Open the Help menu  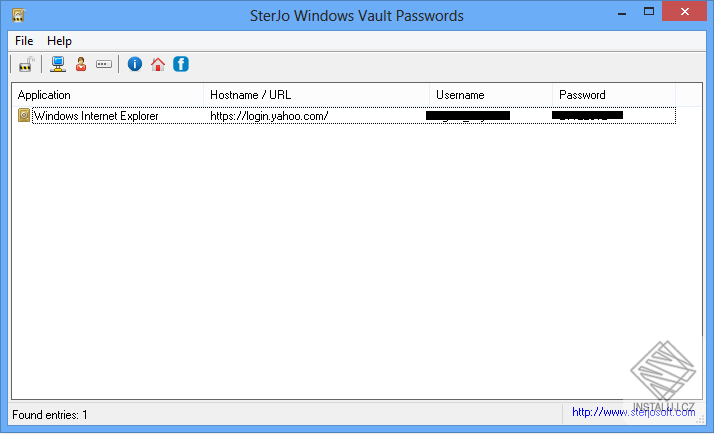(59, 41)
